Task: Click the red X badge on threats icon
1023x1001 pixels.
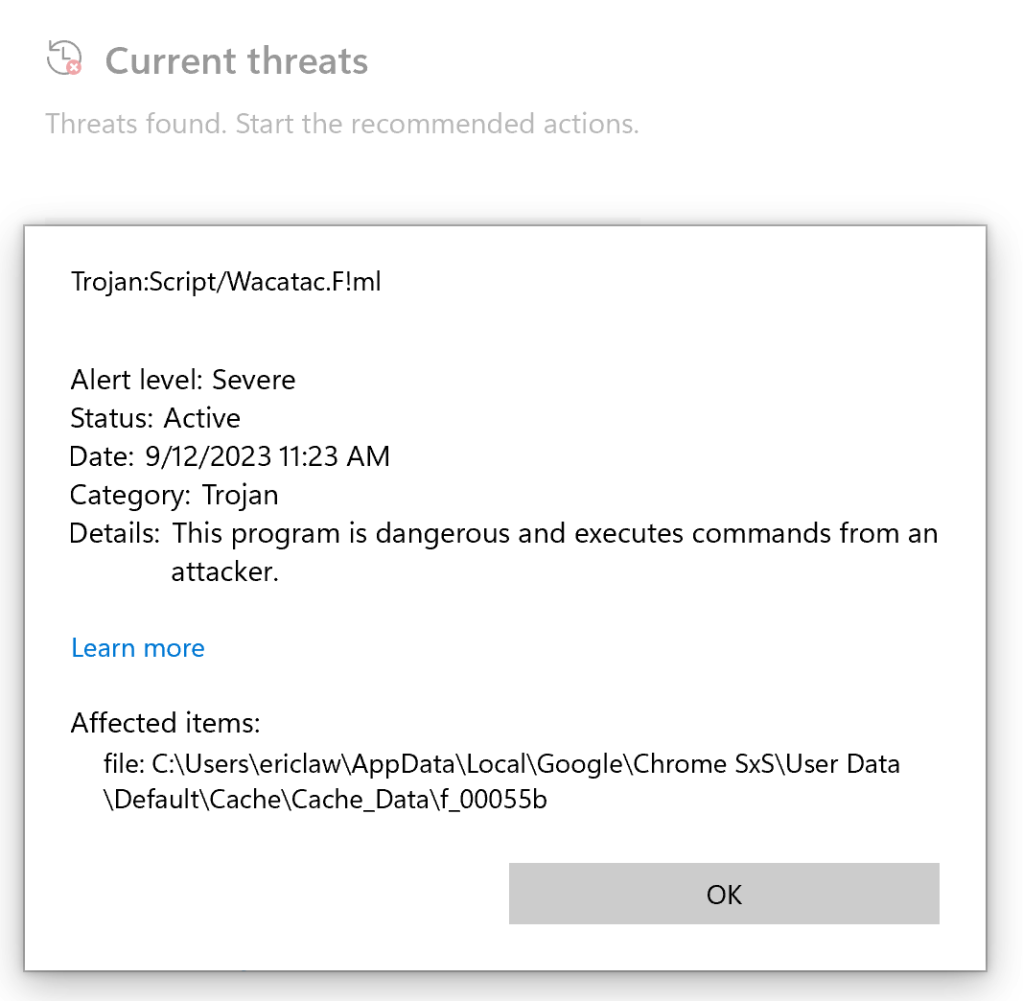Action: [x=73, y=68]
